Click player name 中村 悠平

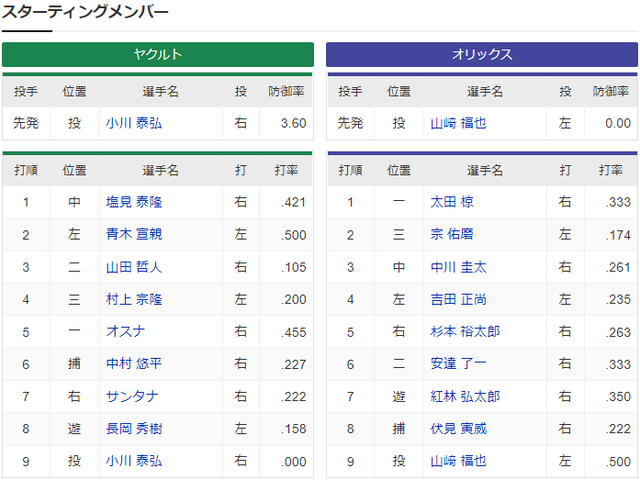coord(134,363)
